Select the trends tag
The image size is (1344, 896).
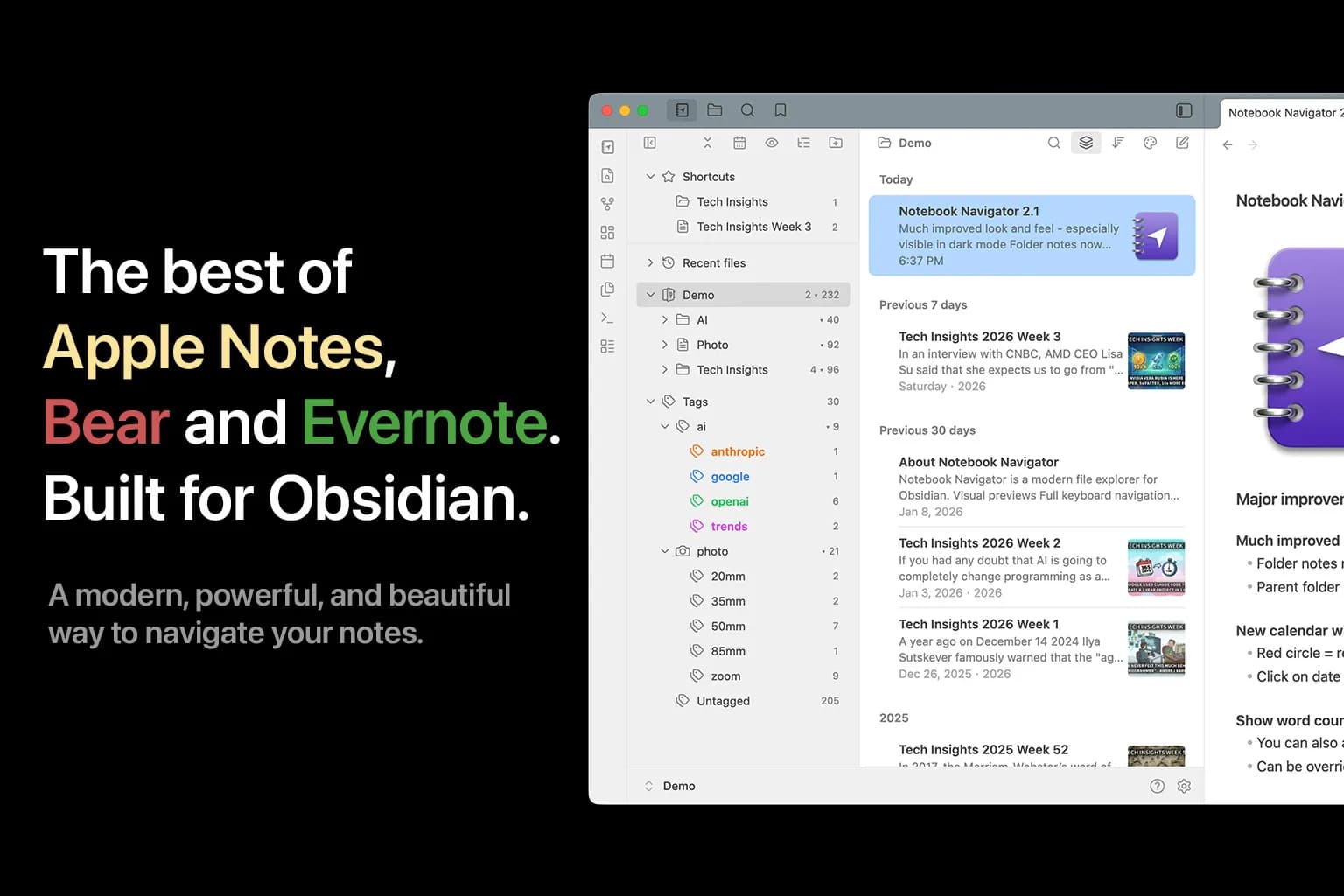click(x=743, y=527)
